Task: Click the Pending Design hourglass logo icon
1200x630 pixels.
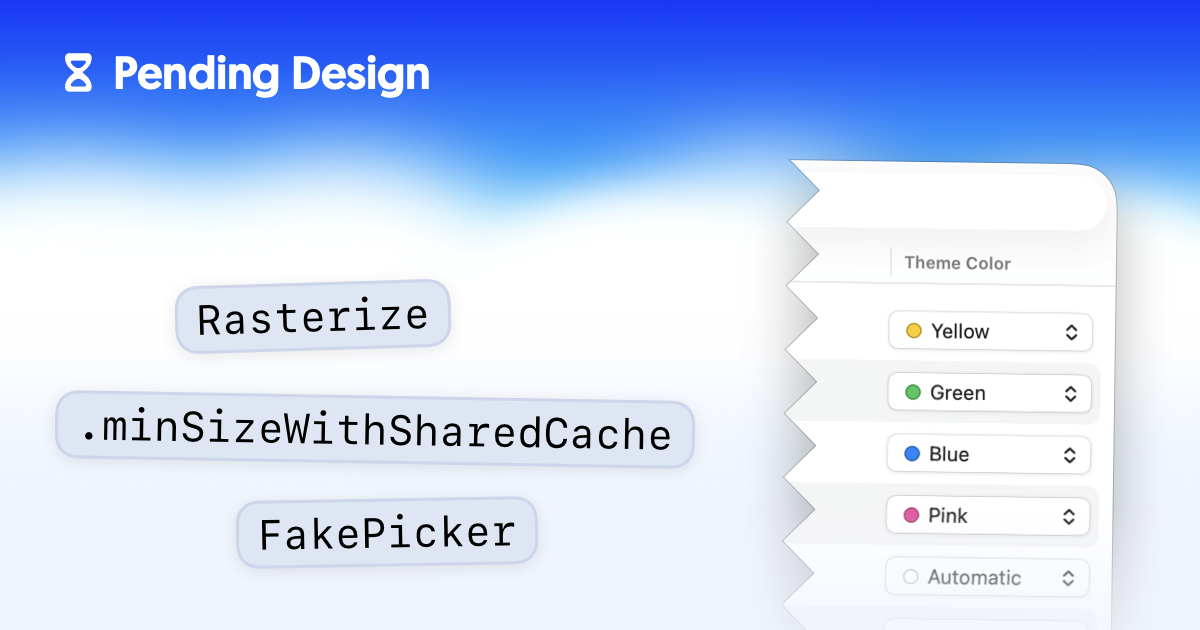Action: pos(80,73)
